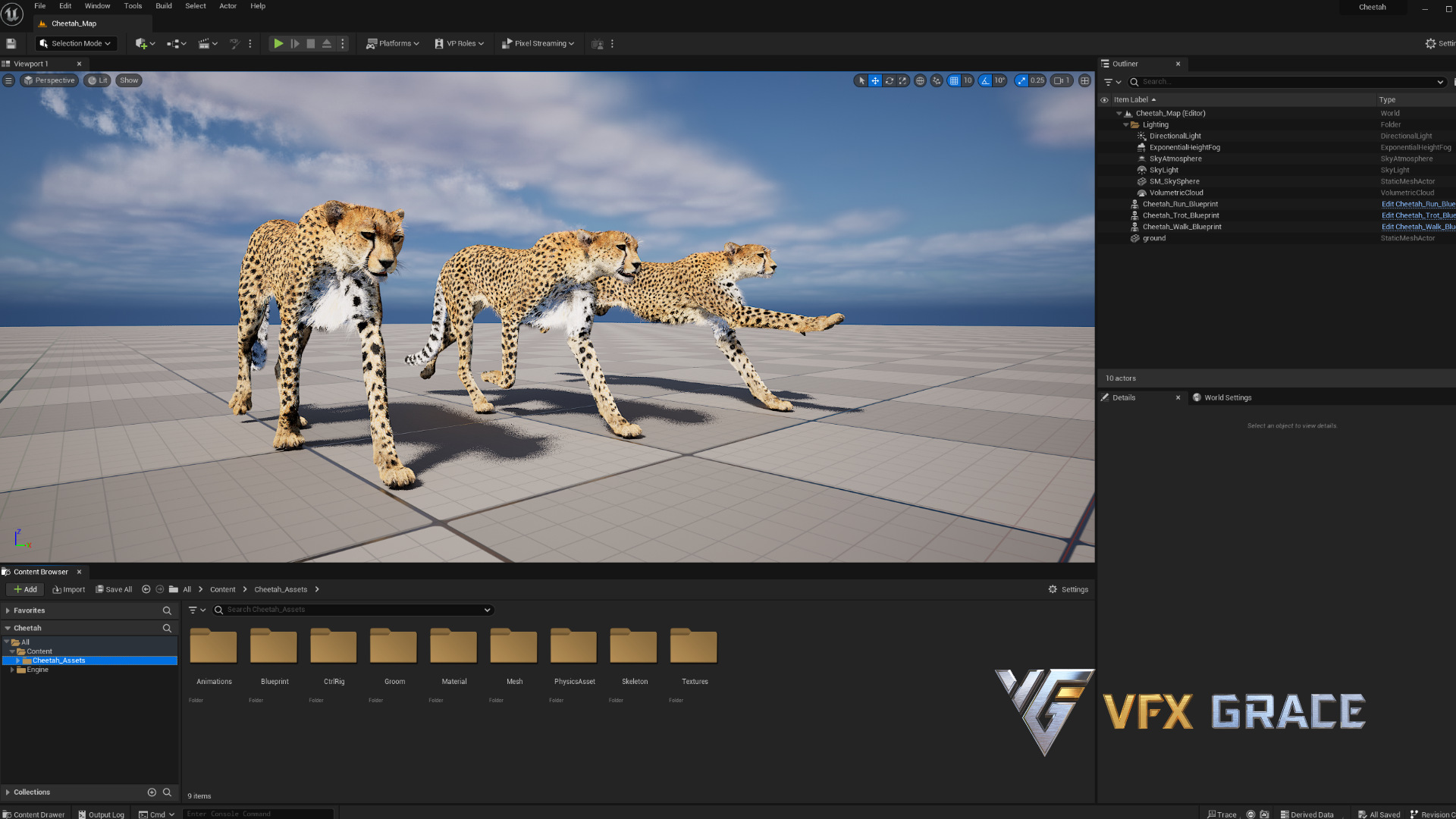
Task: Choose the Scale gizmo tool
Action: (903, 80)
